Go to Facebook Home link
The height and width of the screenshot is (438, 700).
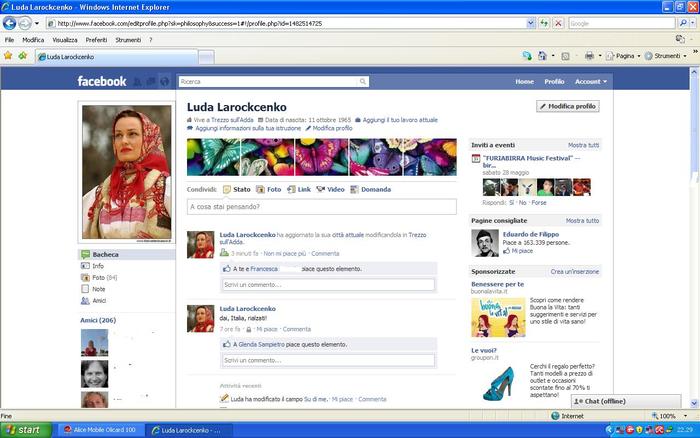click(x=525, y=82)
